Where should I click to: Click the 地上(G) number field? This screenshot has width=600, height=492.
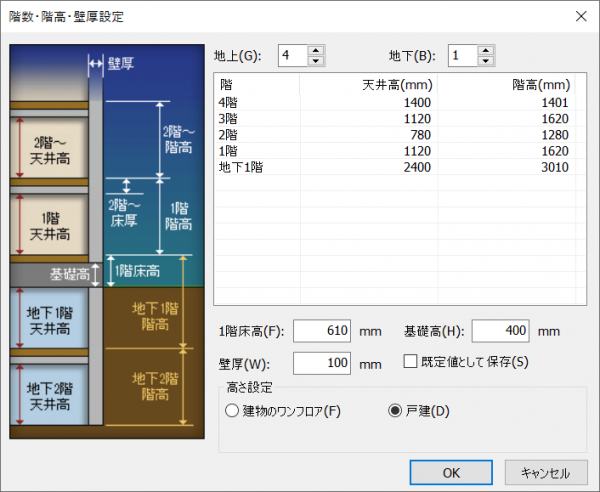[291, 56]
